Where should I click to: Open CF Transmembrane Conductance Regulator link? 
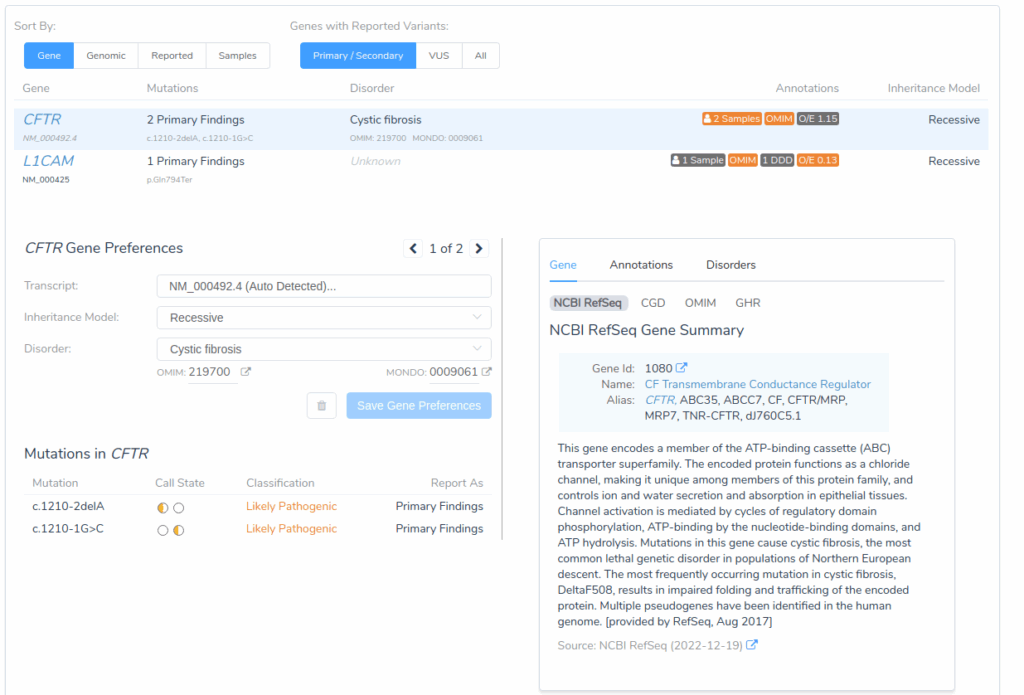(x=757, y=384)
